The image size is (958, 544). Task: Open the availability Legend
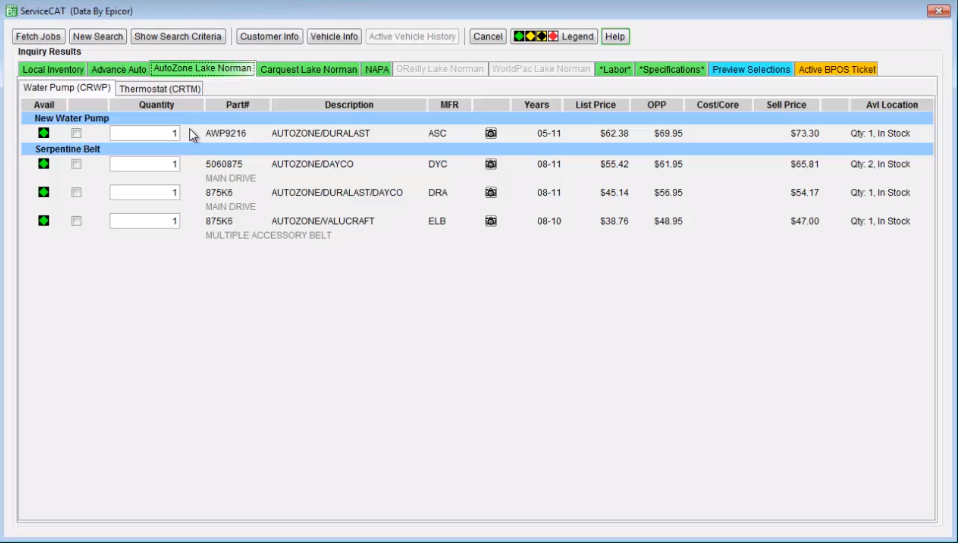(554, 37)
